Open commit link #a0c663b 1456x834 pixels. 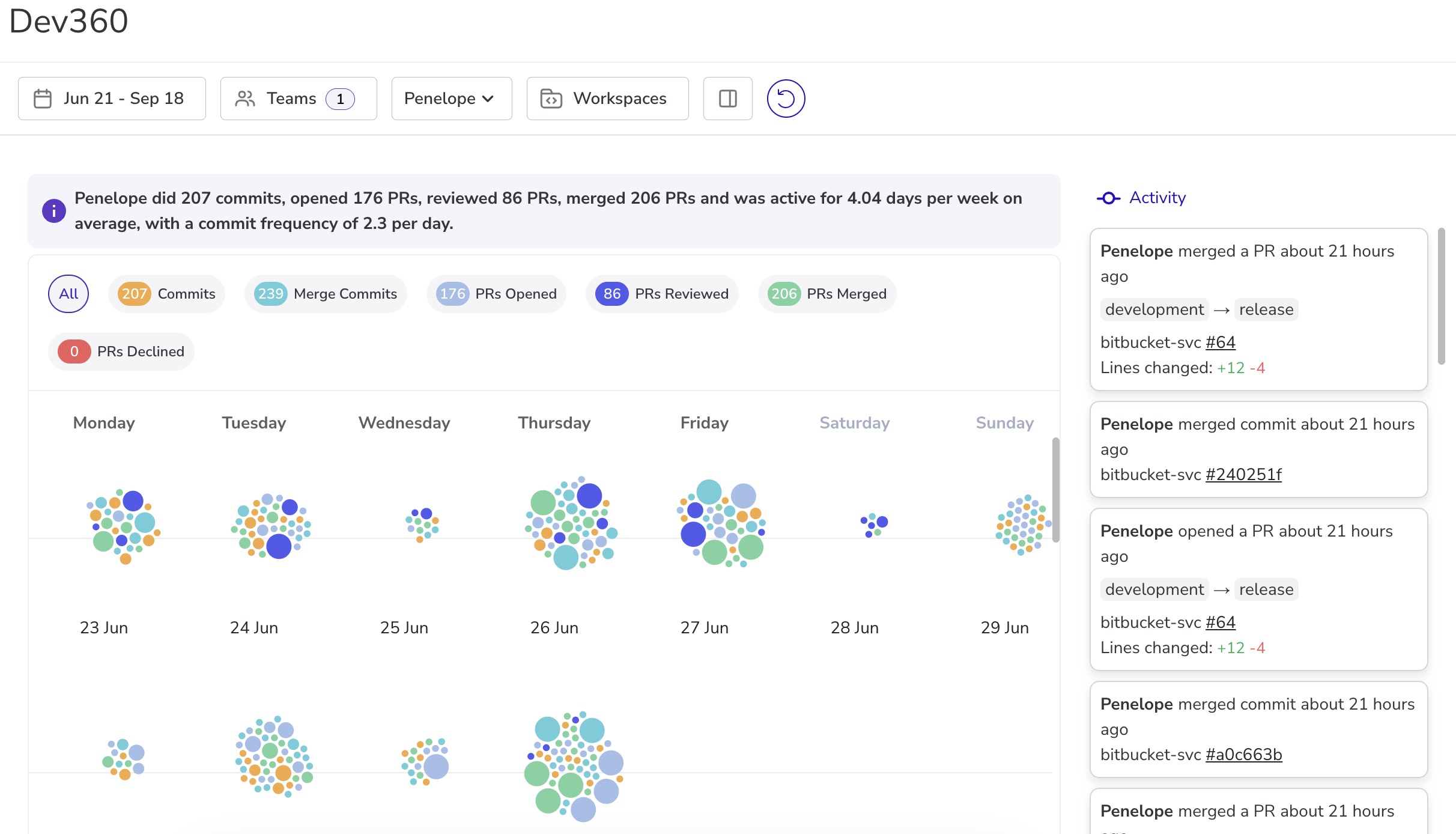click(1243, 755)
